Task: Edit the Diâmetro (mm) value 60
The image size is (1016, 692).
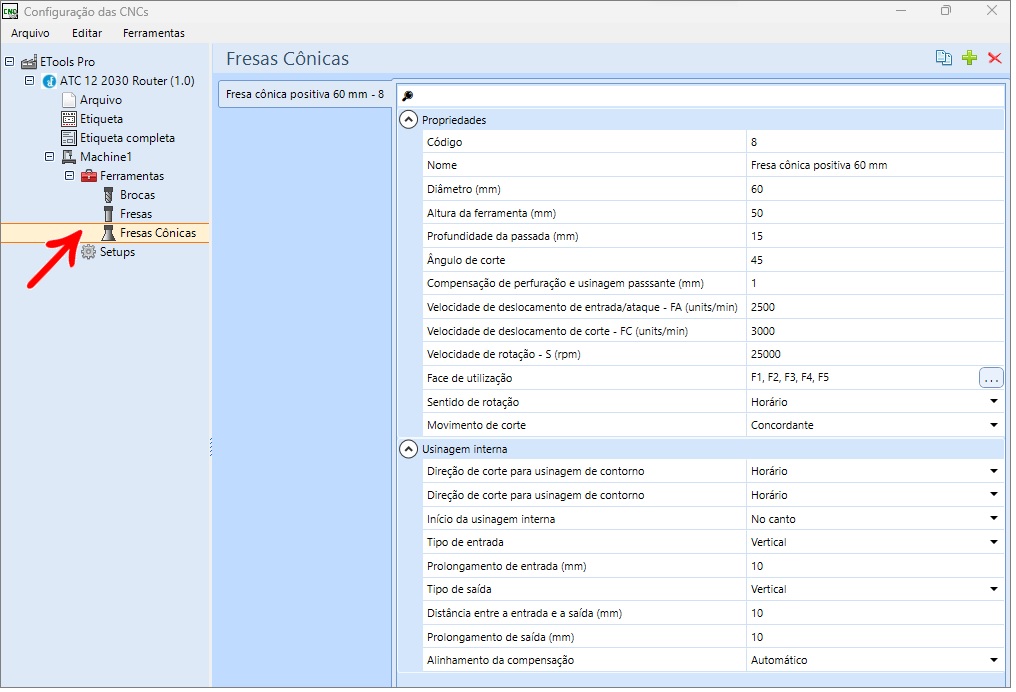Action: (875, 189)
